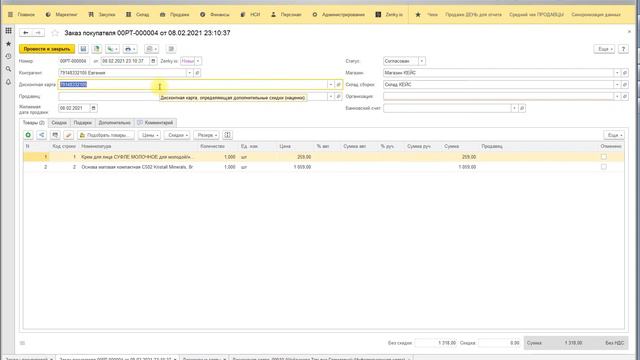Expand the Дисконтная карта dropdown arrow
Image resolution: width=640 pixels, height=360 pixels.
[x=331, y=84]
